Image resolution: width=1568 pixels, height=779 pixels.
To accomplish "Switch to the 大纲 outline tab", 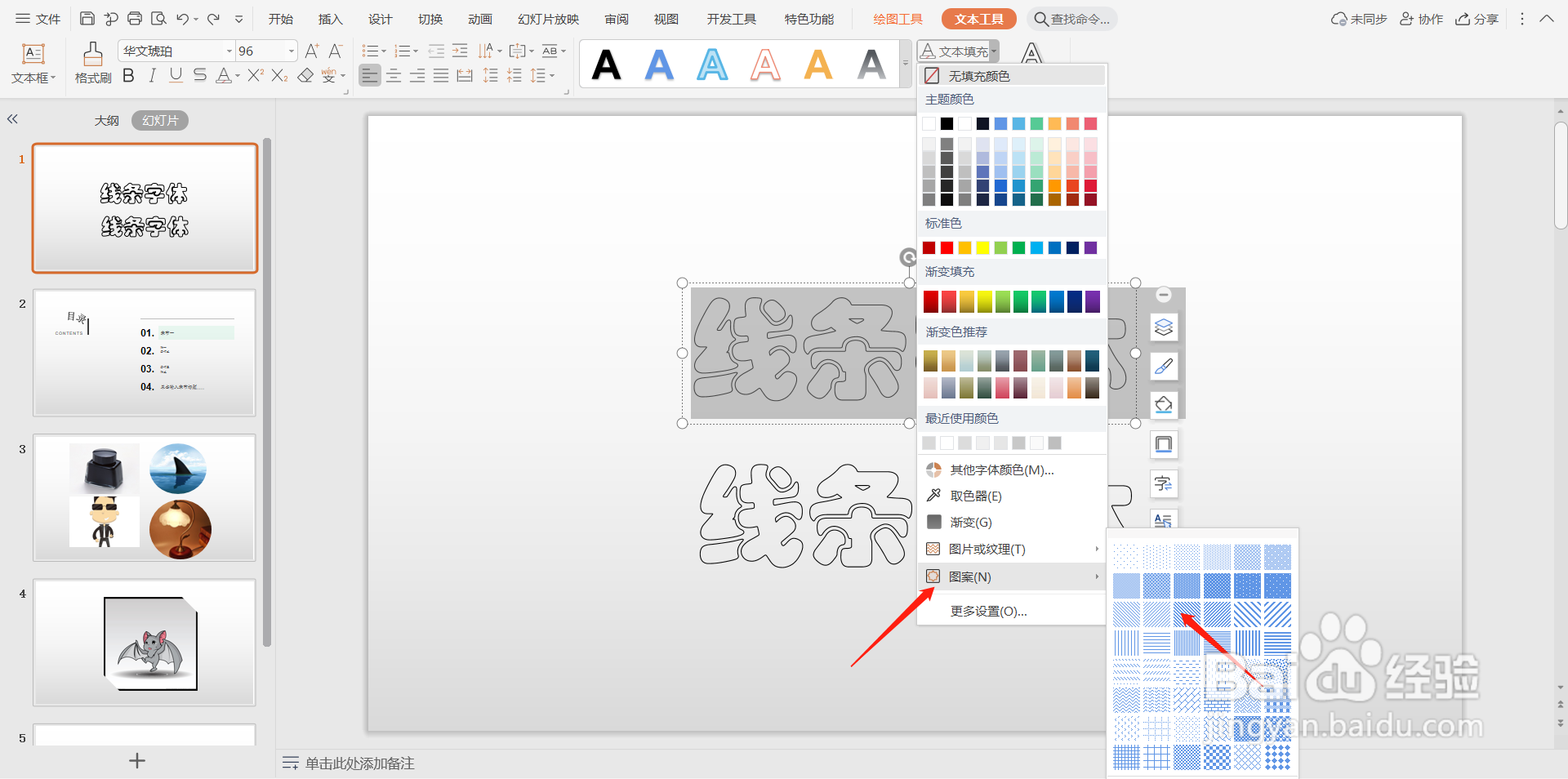I will tap(106, 120).
